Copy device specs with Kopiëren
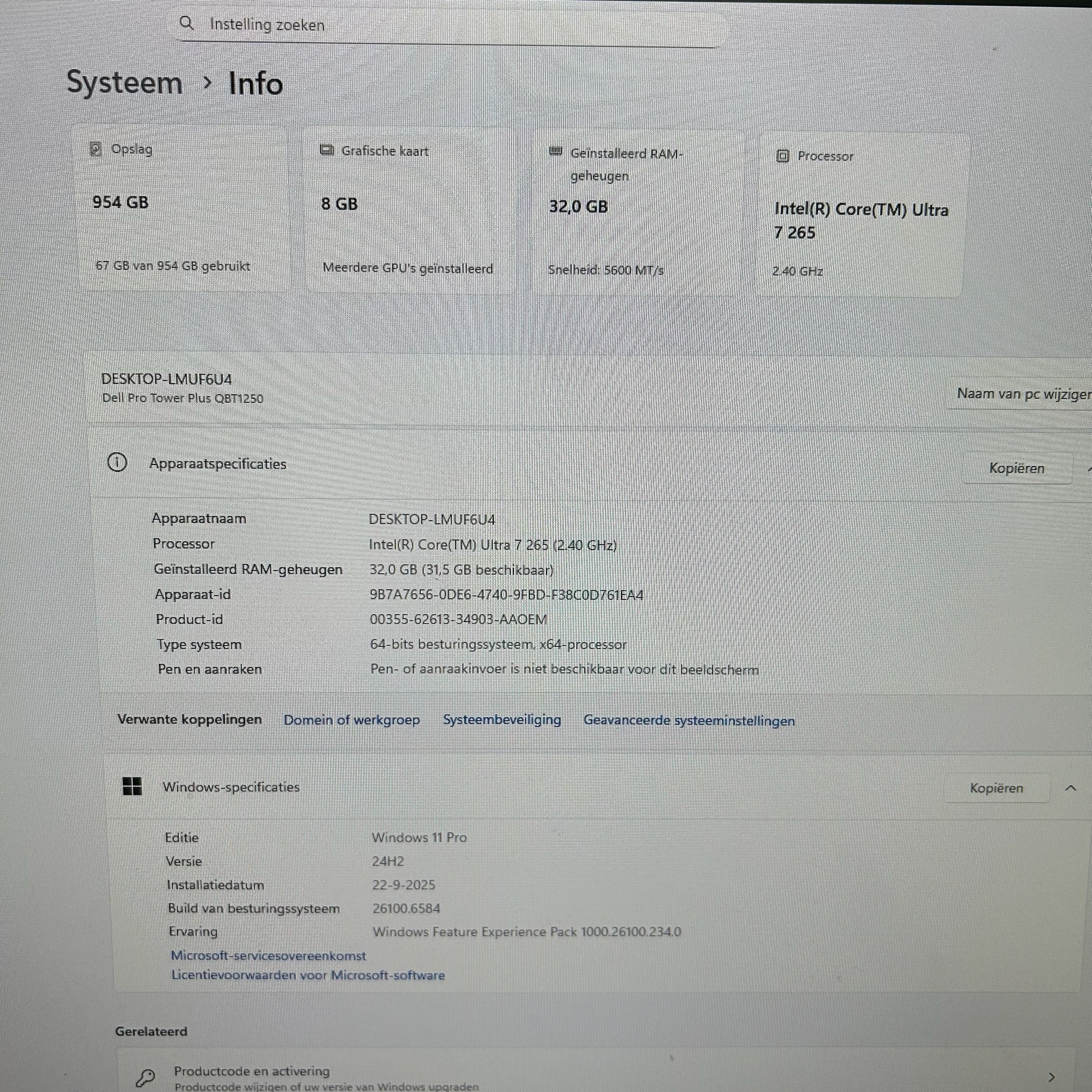This screenshot has width=1092, height=1092. tap(1016, 468)
